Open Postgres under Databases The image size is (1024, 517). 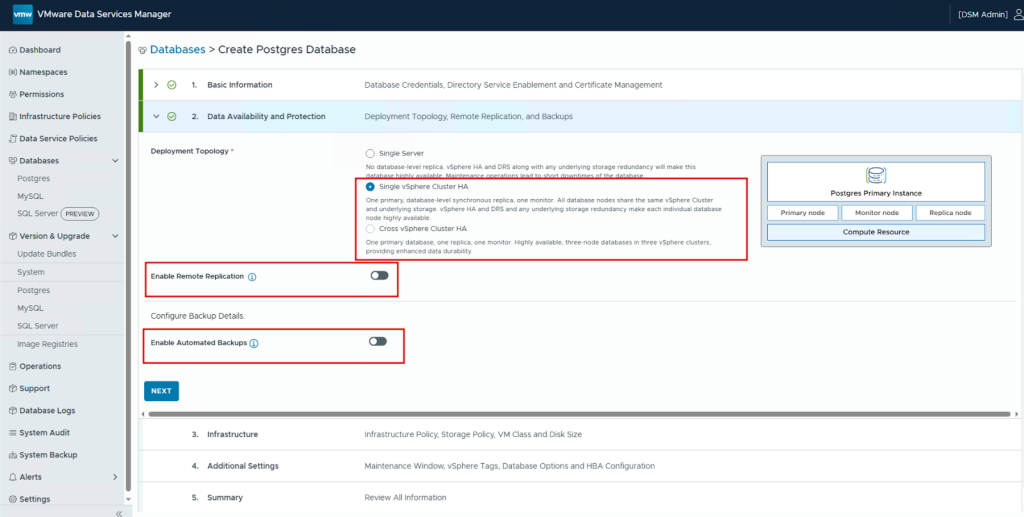tap(34, 179)
